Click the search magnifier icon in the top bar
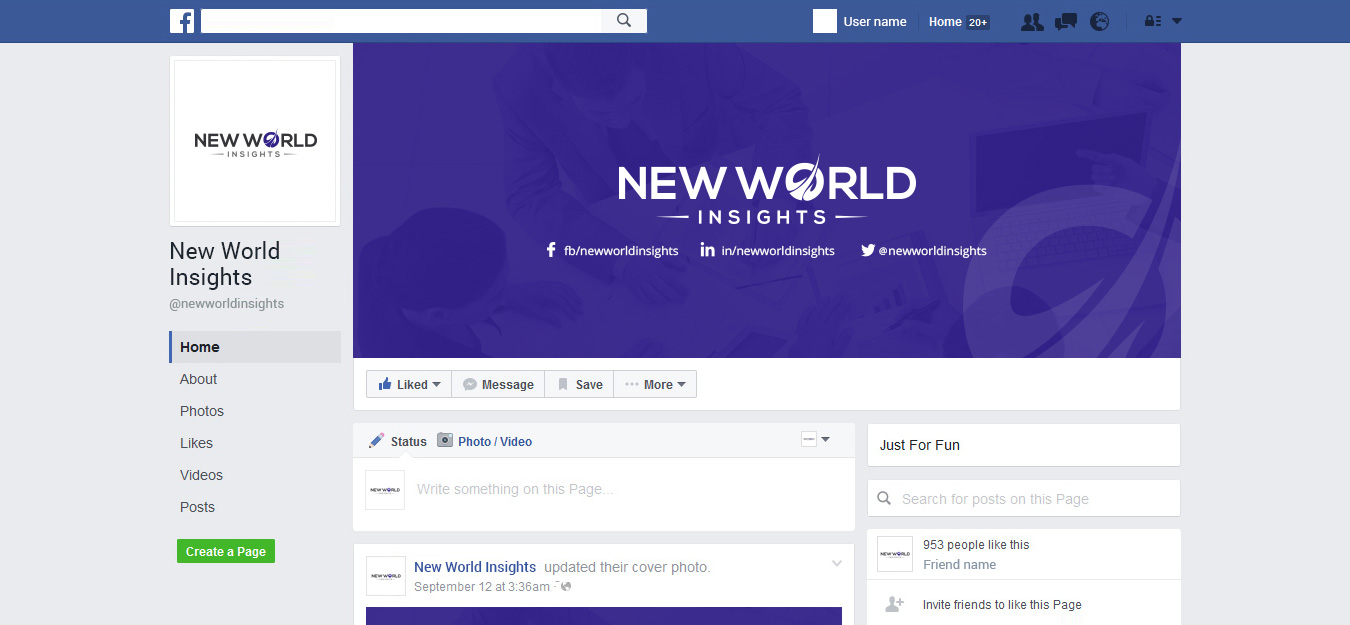Screen dimensions: 1350x625 click(x=624, y=20)
